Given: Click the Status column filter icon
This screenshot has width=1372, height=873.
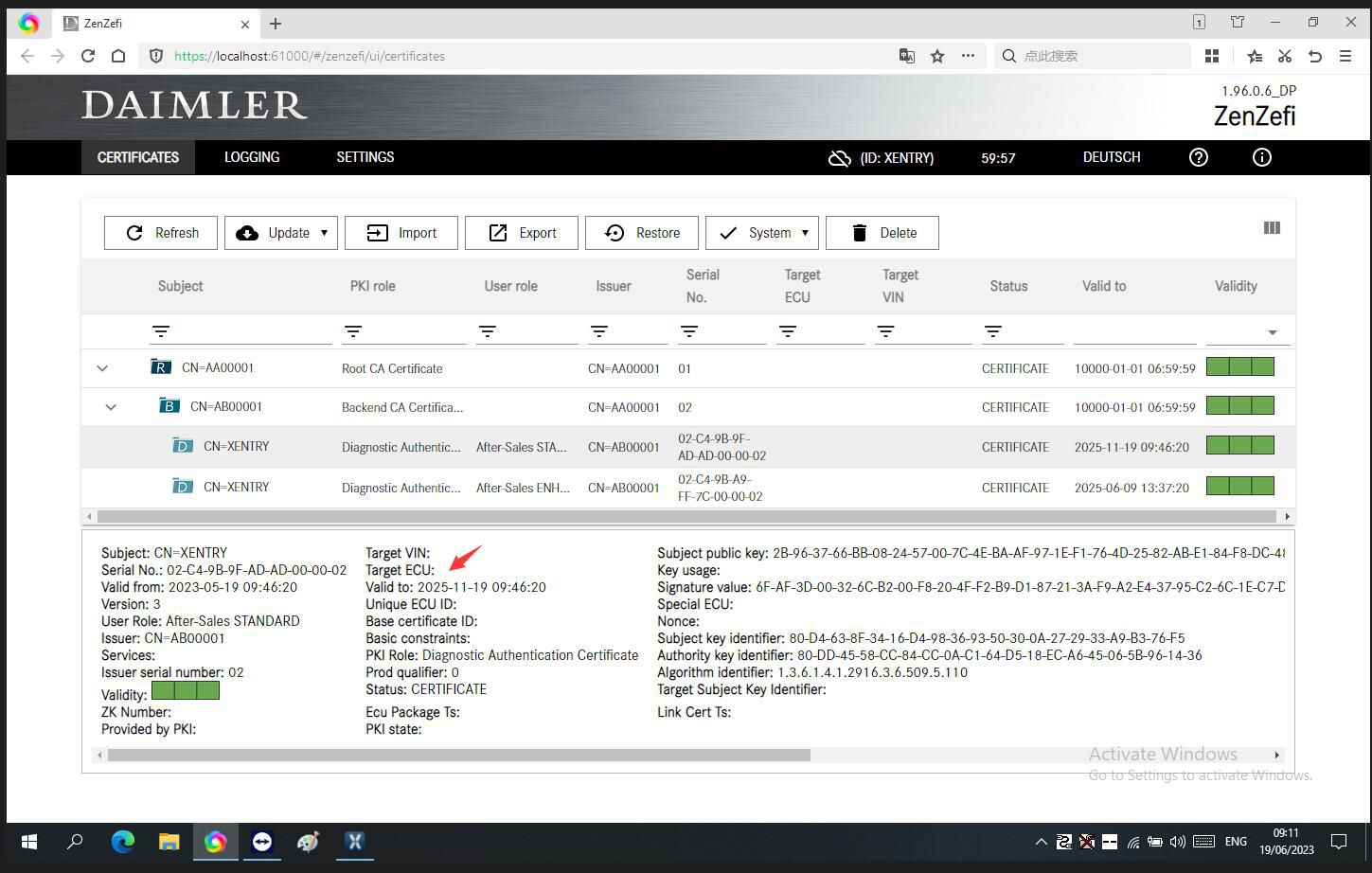Looking at the screenshot, I should [x=993, y=331].
